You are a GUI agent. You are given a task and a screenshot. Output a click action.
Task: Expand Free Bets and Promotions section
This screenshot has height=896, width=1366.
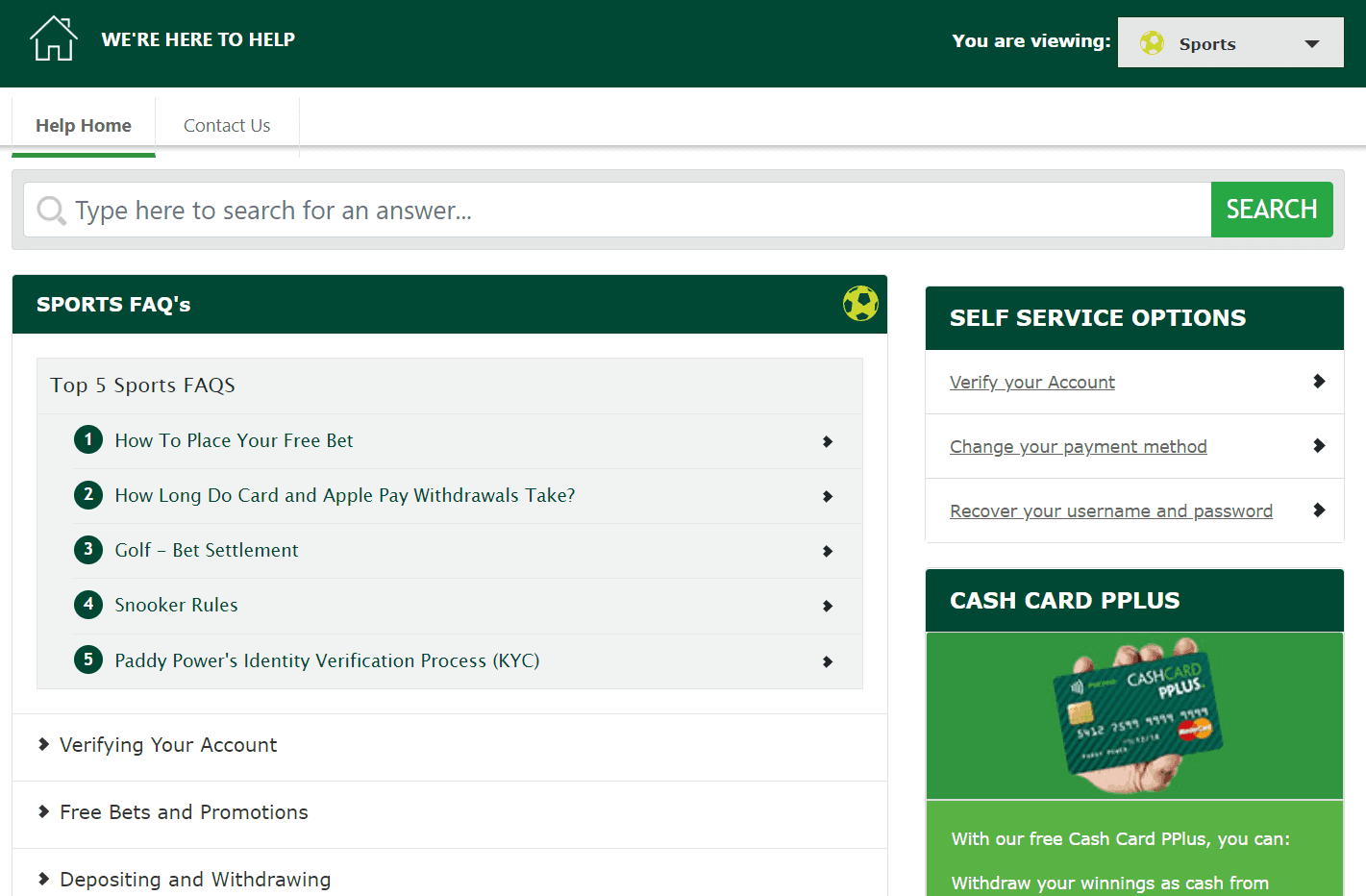pos(450,812)
